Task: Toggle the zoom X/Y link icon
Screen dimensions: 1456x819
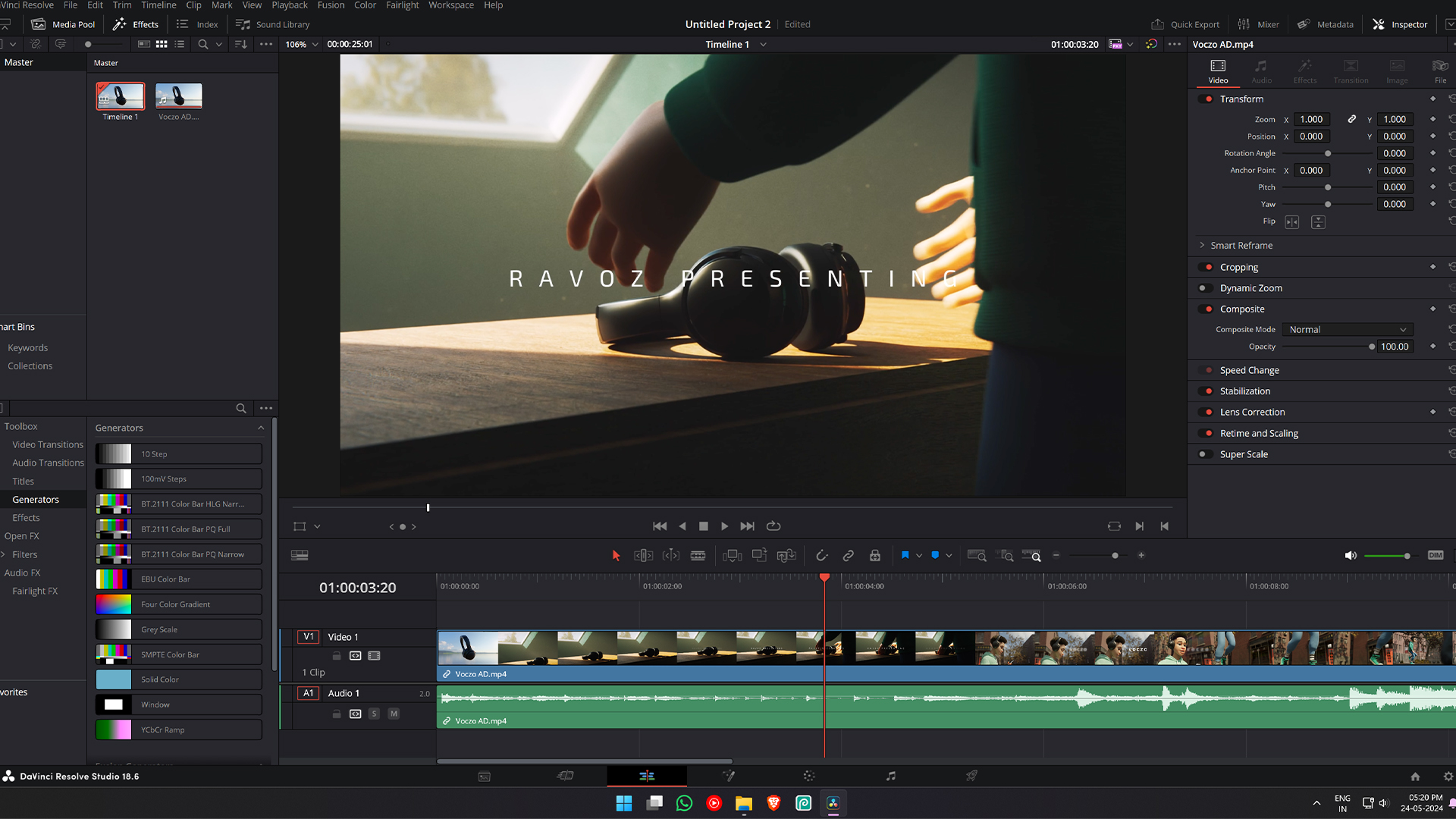Action: point(1351,119)
